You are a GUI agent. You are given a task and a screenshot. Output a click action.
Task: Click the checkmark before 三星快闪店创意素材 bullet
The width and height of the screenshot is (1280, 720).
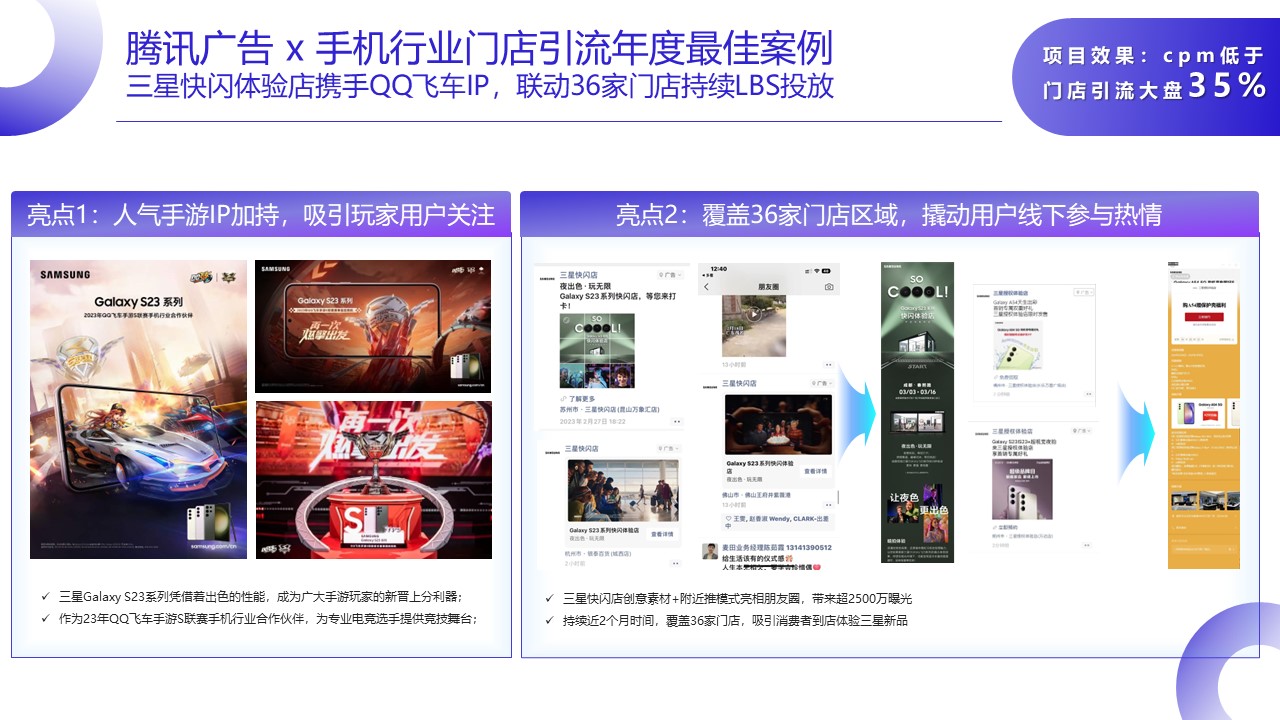coord(549,599)
